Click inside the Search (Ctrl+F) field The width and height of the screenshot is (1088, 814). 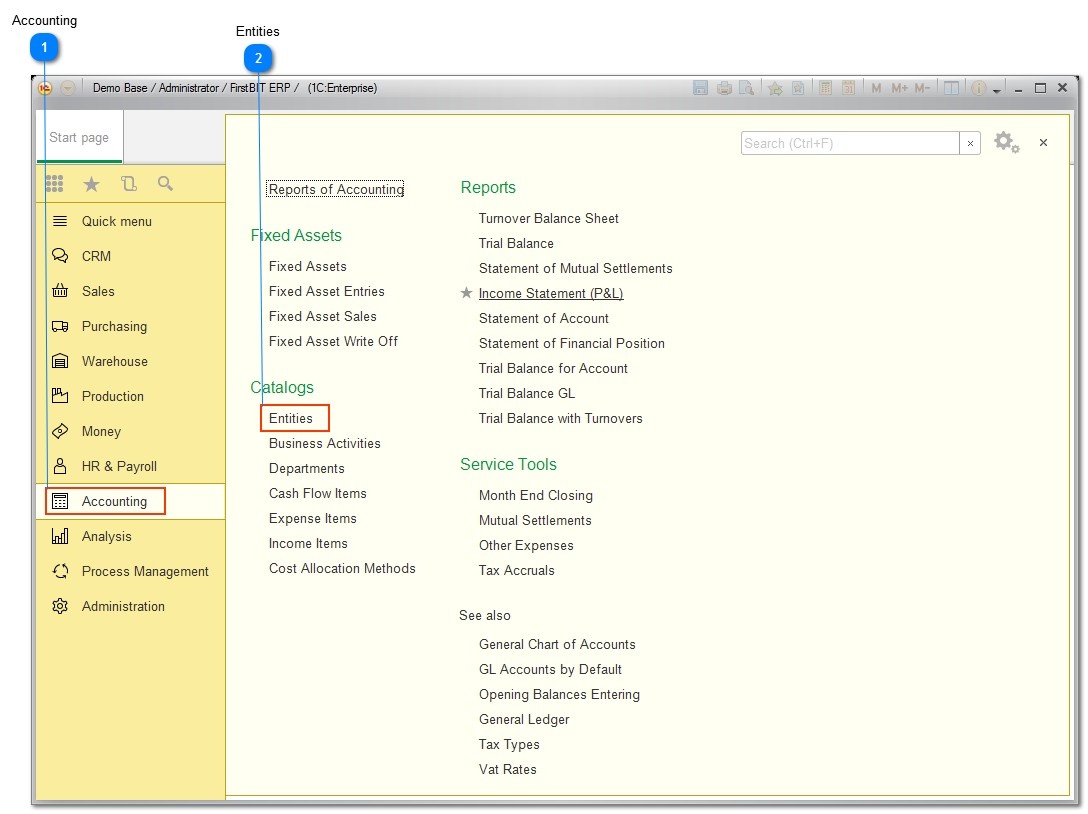(x=850, y=143)
